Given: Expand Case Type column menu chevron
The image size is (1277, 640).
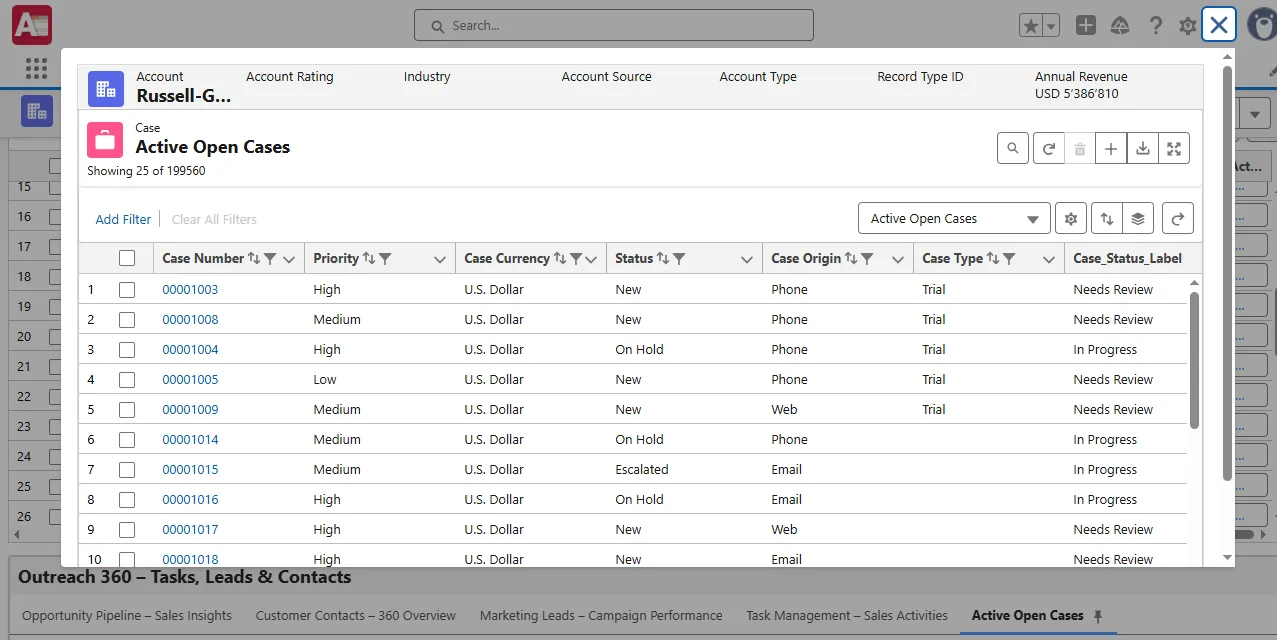Looking at the screenshot, I should pyautogui.click(x=1048, y=259).
